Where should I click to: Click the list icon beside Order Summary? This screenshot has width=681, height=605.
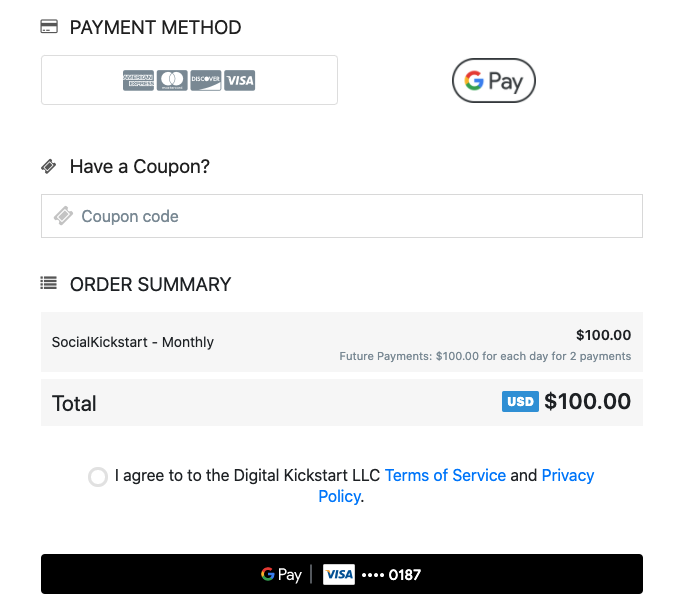click(x=49, y=284)
